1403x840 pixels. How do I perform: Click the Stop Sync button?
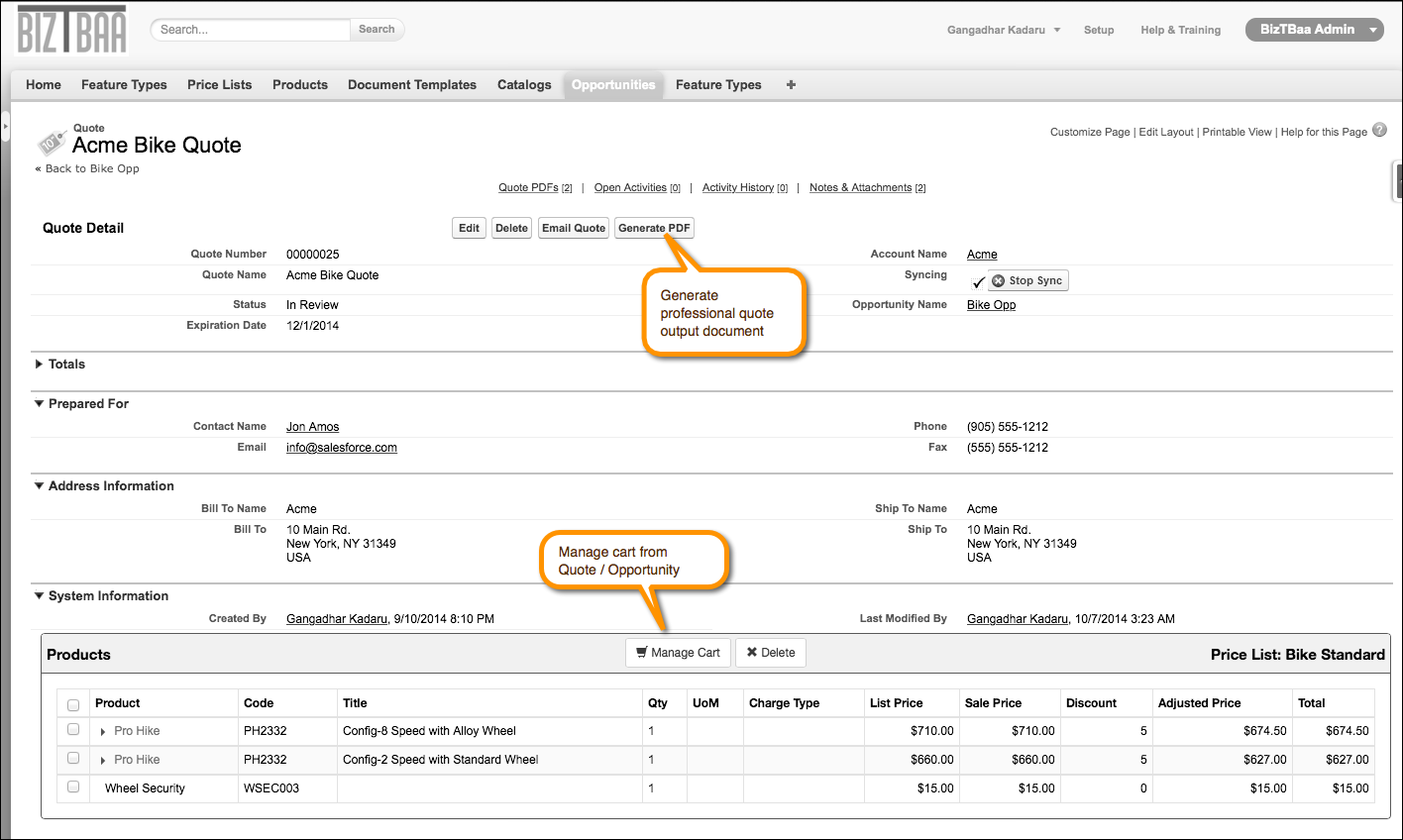(x=1027, y=281)
